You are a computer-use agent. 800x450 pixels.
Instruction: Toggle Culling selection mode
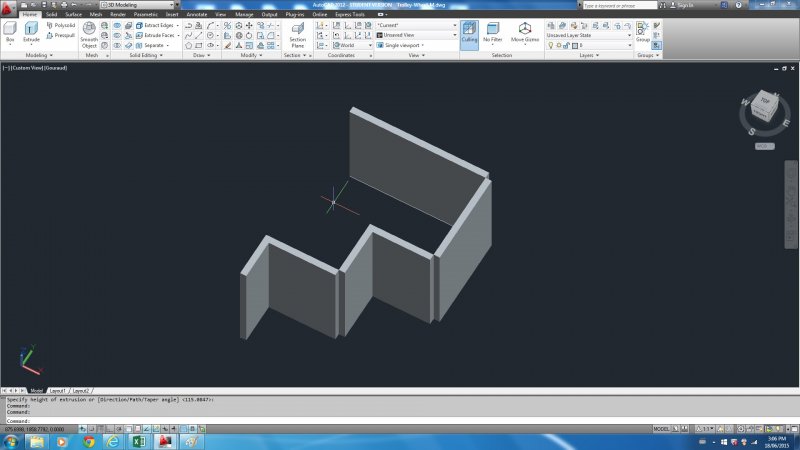(469, 35)
